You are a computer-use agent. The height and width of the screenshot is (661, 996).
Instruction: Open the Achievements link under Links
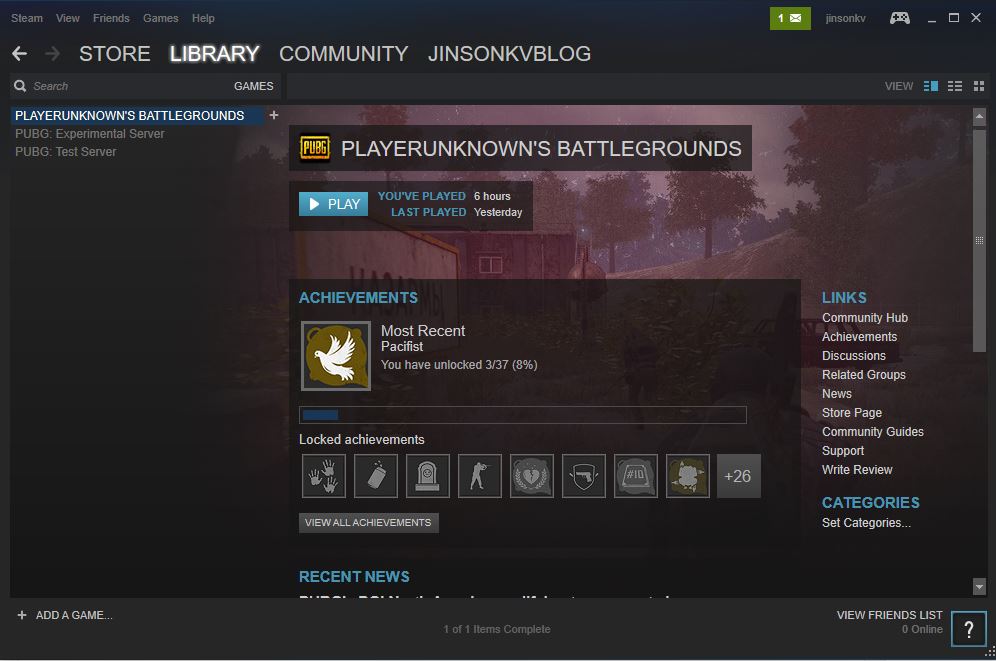coord(859,337)
